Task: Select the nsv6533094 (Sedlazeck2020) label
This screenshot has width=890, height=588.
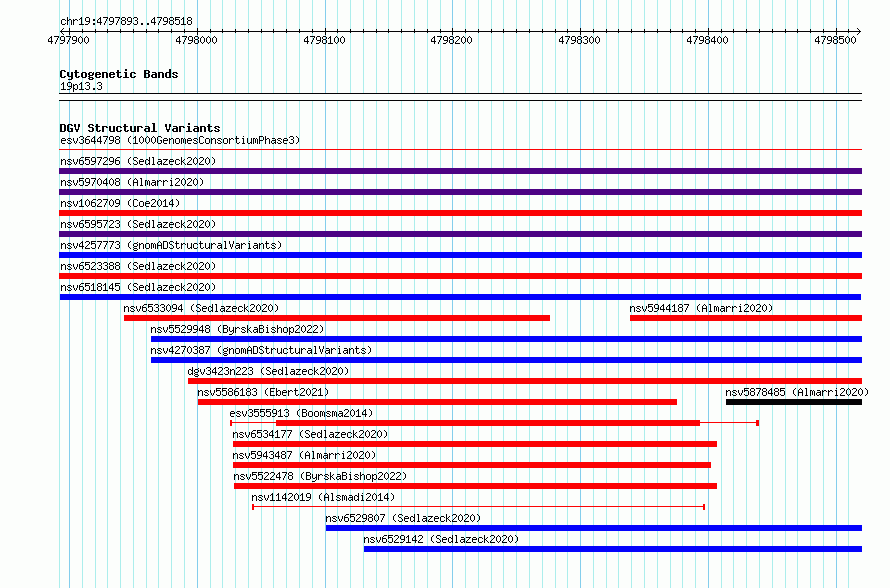Action: pyautogui.click(x=201, y=308)
